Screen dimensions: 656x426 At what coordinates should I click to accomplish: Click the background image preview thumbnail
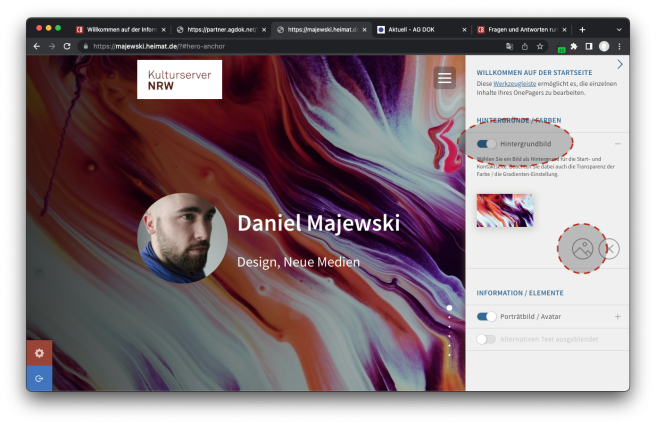[505, 210]
